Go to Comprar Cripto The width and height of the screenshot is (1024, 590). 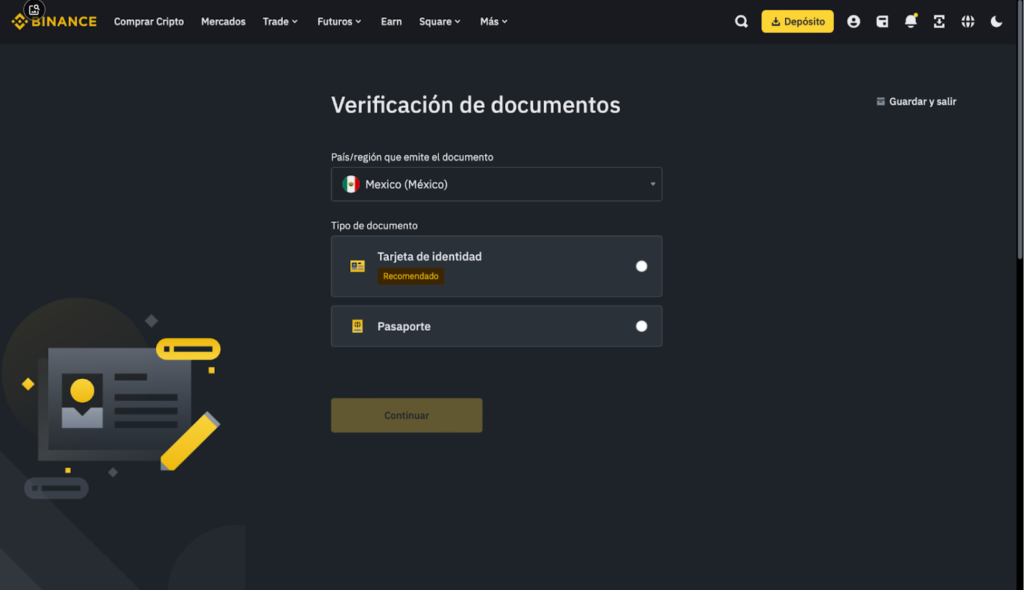pos(149,21)
